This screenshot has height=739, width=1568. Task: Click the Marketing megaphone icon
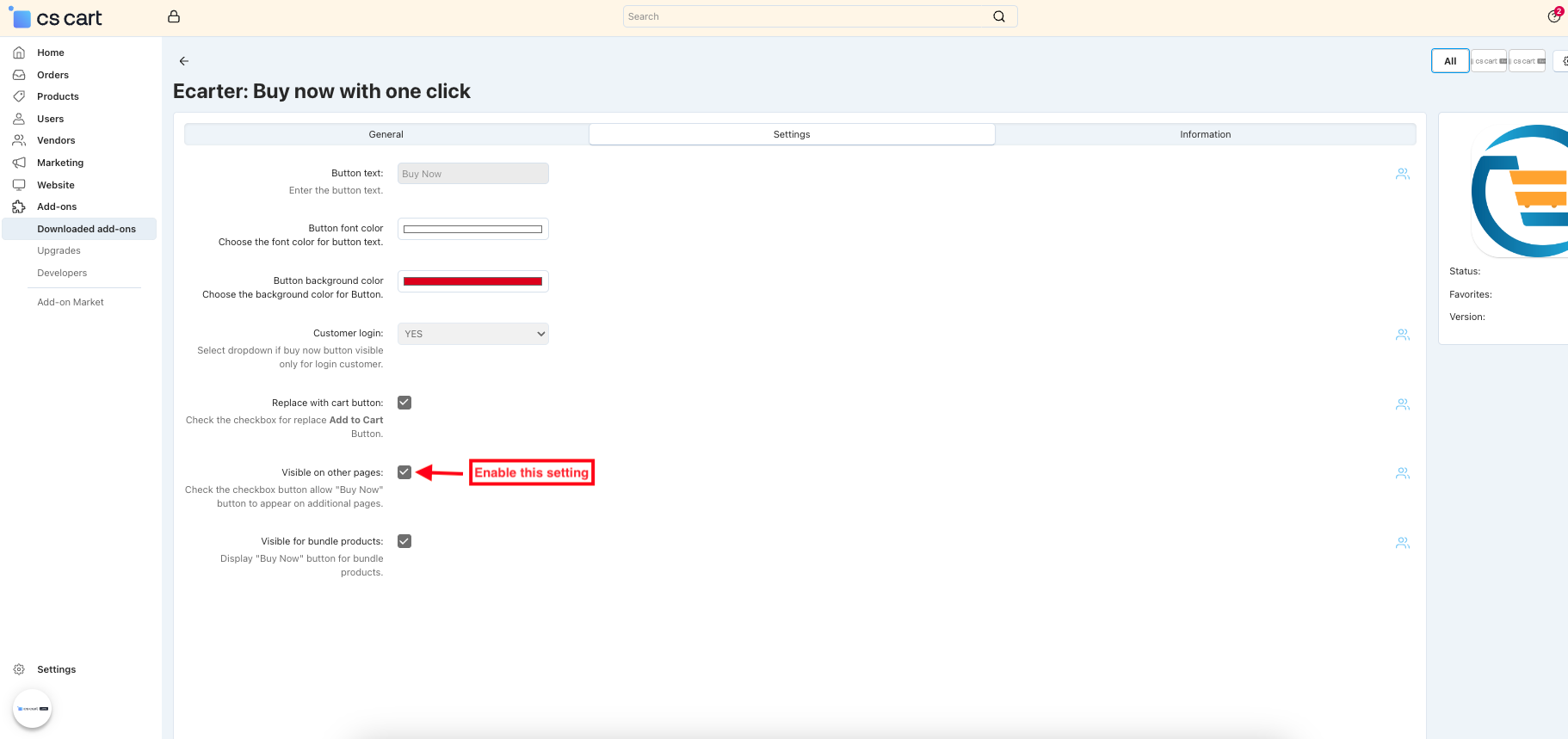tap(19, 163)
